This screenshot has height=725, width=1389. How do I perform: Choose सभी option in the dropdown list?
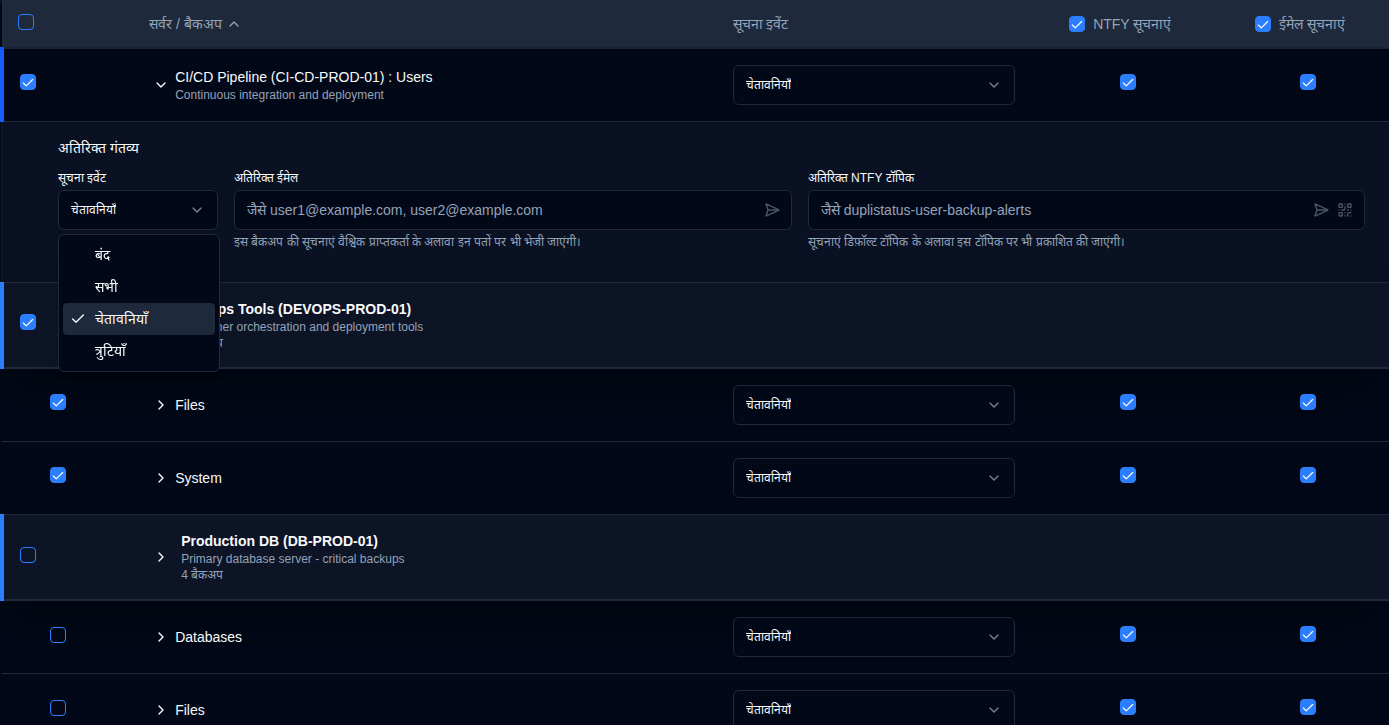coord(139,287)
